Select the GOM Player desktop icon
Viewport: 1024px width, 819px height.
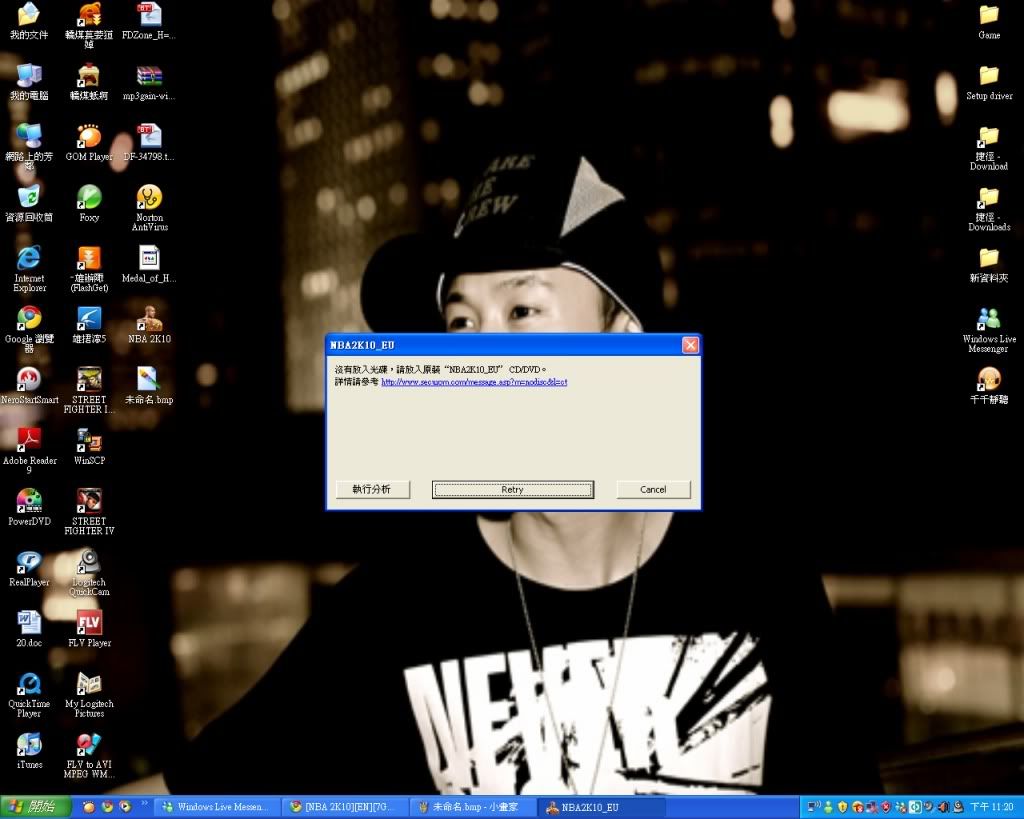click(x=89, y=138)
